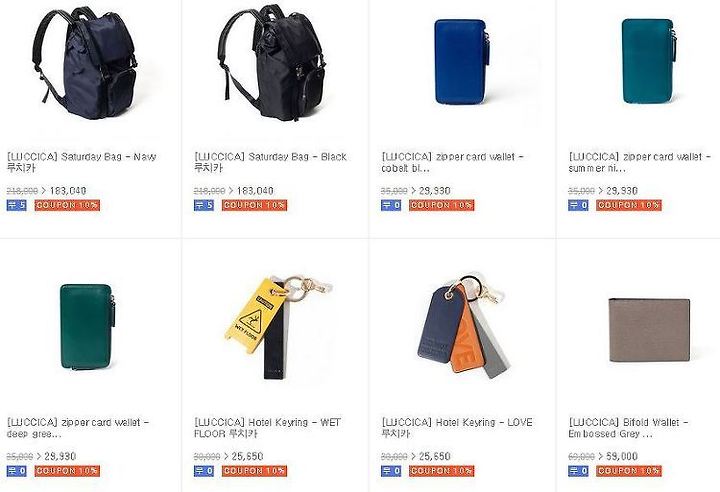Screen dimensions: 720x492
Task: Open the Bifold Wallet Embossed Grey link
Action: coord(629,428)
